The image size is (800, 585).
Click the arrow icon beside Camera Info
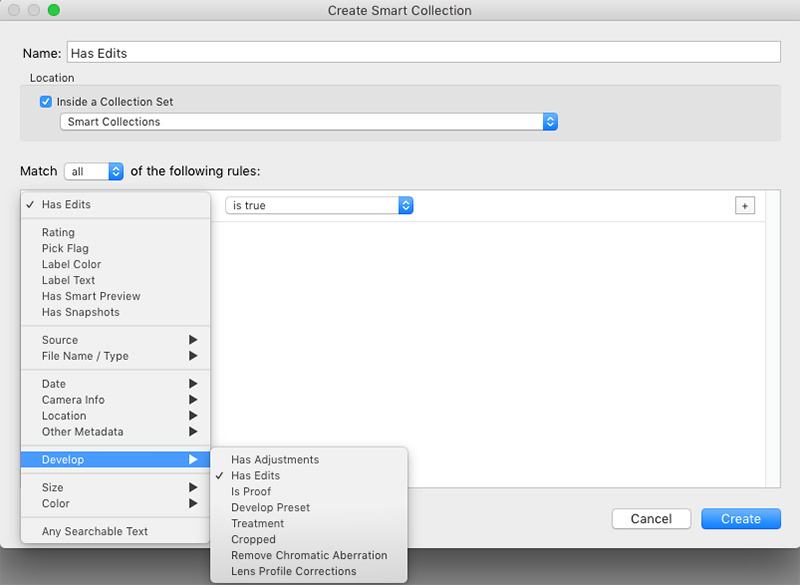(193, 399)
